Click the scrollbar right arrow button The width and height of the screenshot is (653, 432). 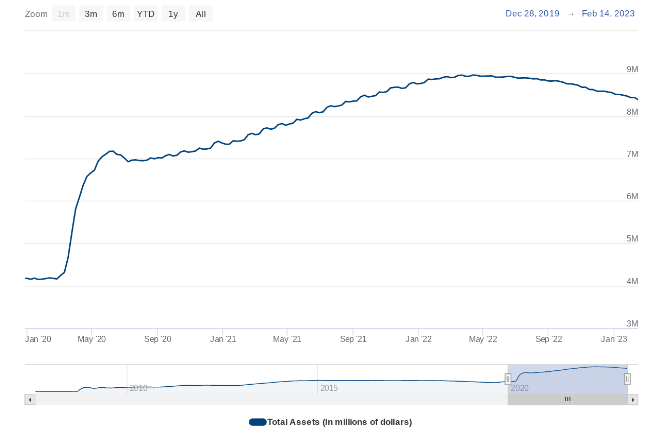[633, 399]
